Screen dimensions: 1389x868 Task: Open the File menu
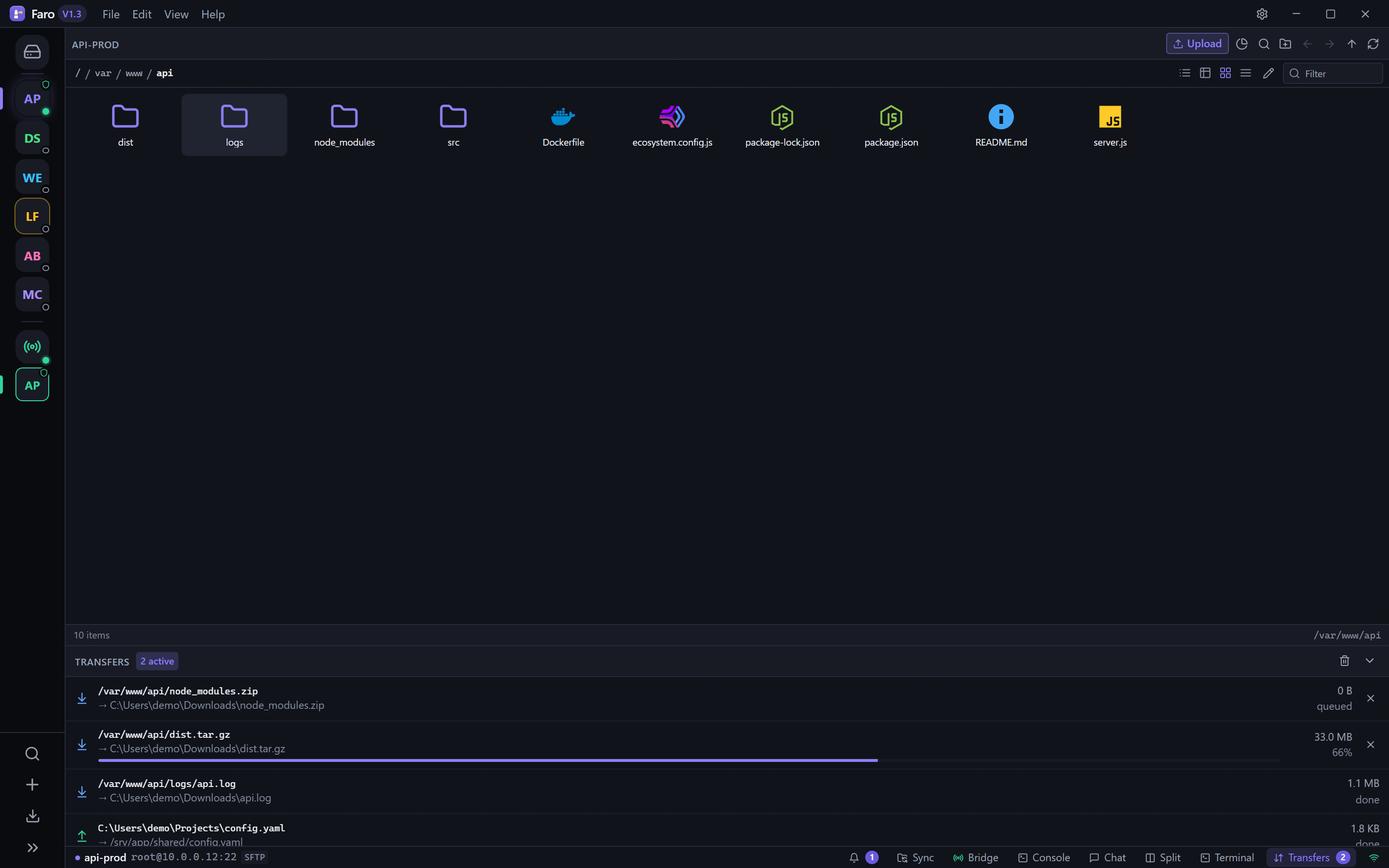[111, 14]
